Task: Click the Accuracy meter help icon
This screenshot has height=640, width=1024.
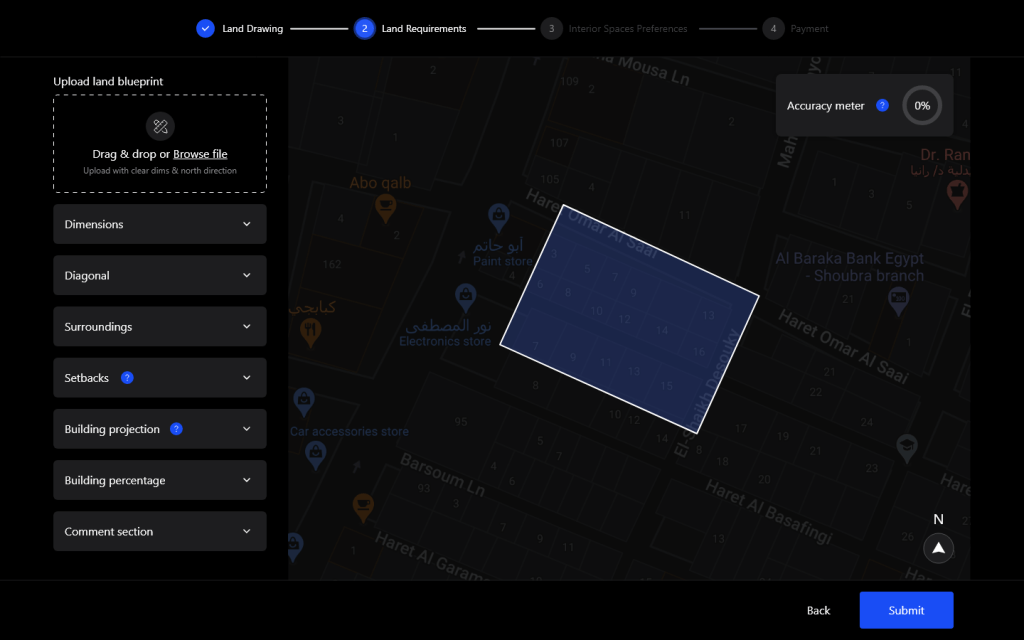Action: (x=882, y=105)
